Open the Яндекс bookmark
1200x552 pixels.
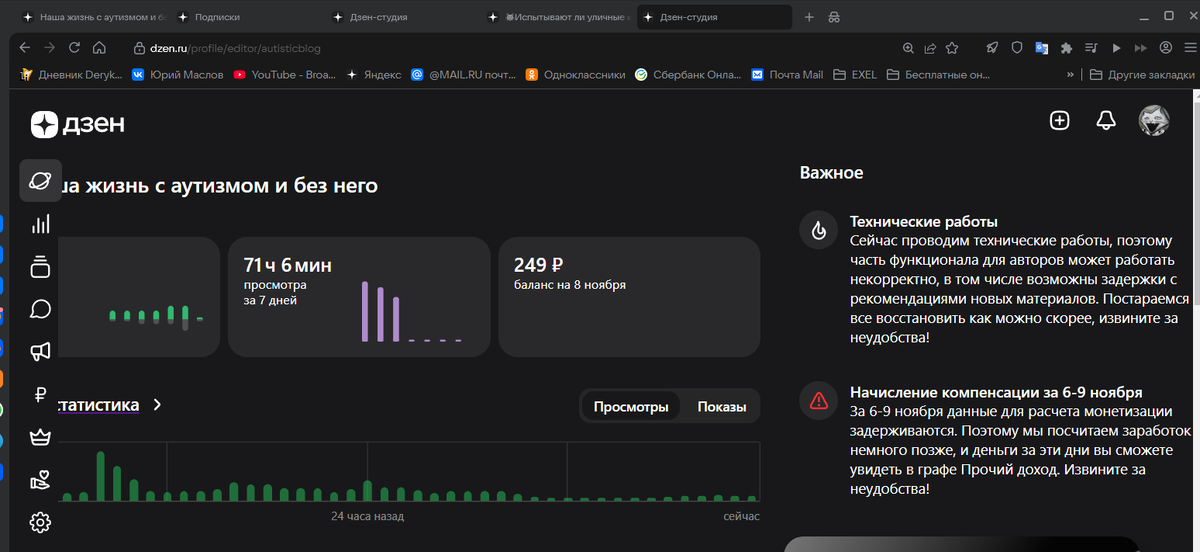click(x=374, y=74)
